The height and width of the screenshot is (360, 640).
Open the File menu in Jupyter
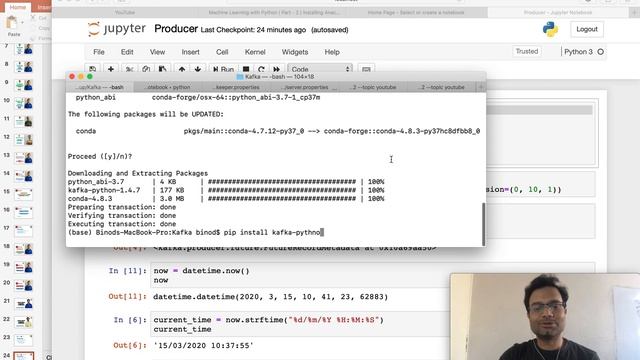pos(99,52)
